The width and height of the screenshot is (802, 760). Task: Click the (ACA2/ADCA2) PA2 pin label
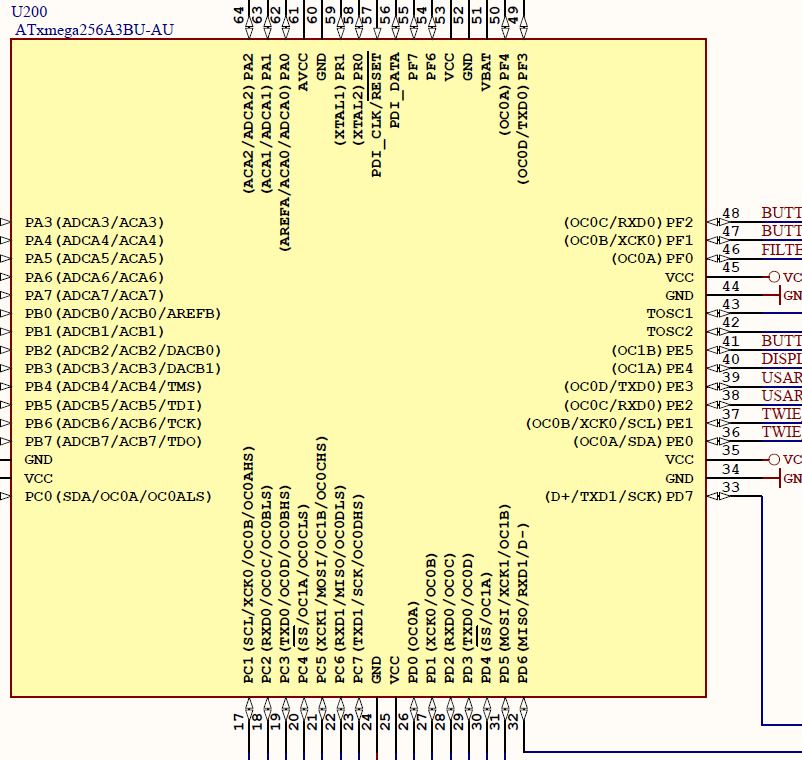tap(249, 123)
